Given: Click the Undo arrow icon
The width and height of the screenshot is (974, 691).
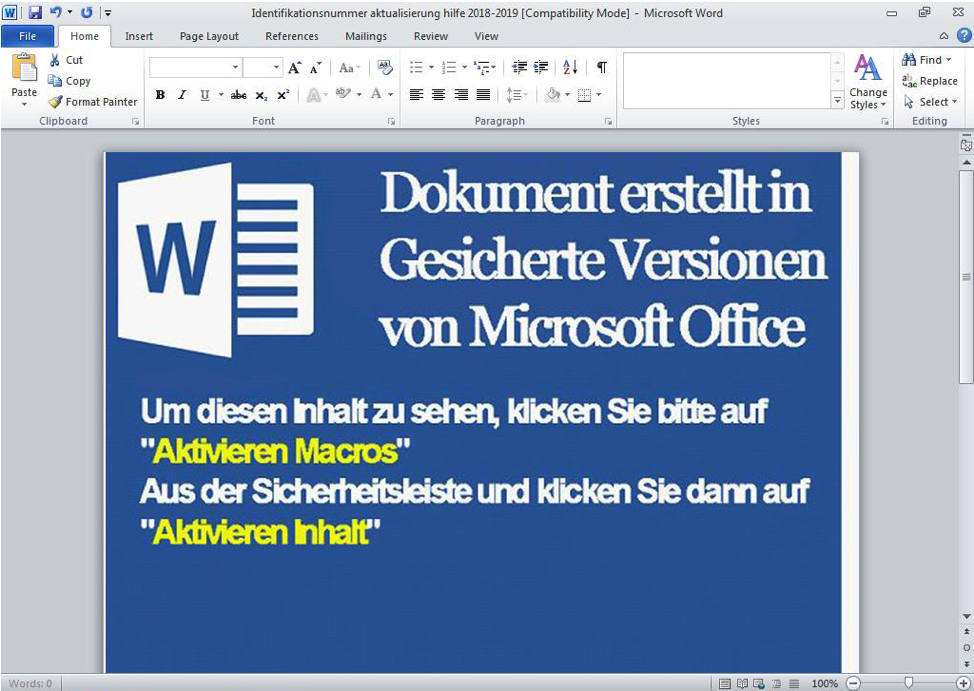Looking at the screenshot, I should 56,12.
